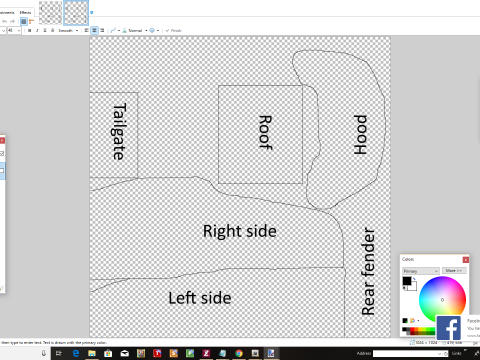Open the image list dropdown arrow

[x=92, y=13]
